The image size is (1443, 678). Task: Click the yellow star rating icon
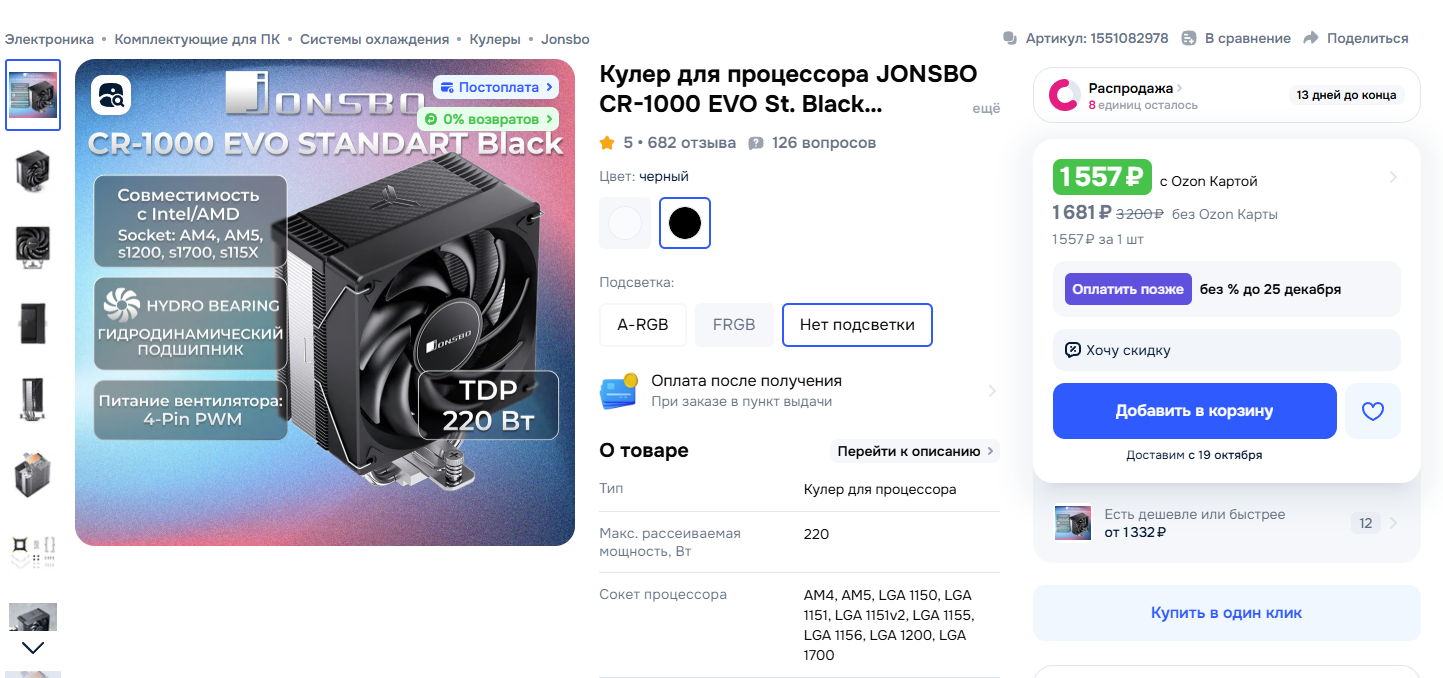[607, 143]
